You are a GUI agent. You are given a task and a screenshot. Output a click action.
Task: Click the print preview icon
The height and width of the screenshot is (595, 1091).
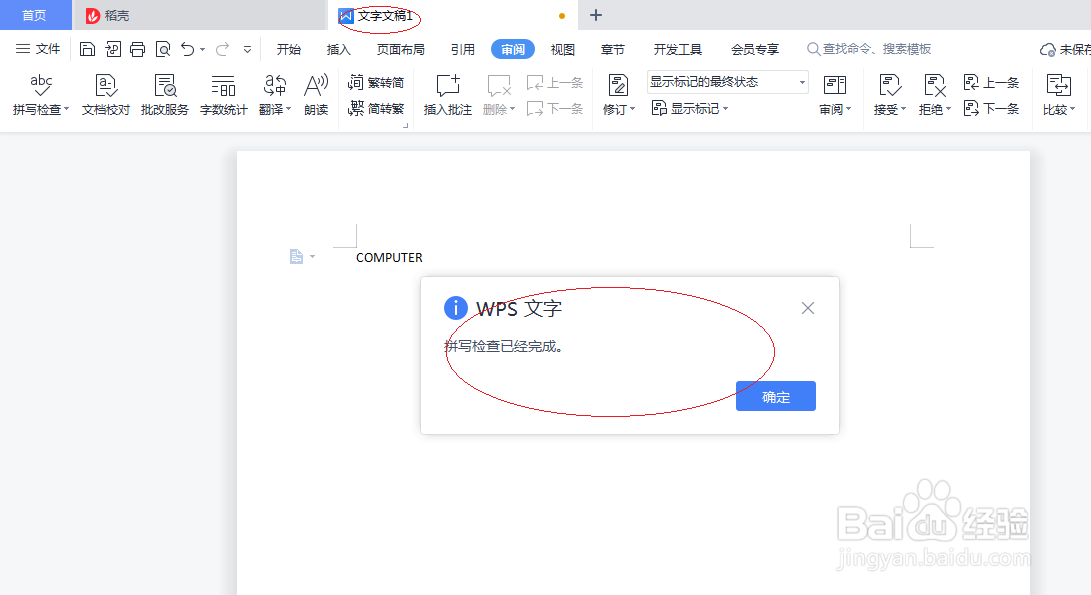pos(163,49)
